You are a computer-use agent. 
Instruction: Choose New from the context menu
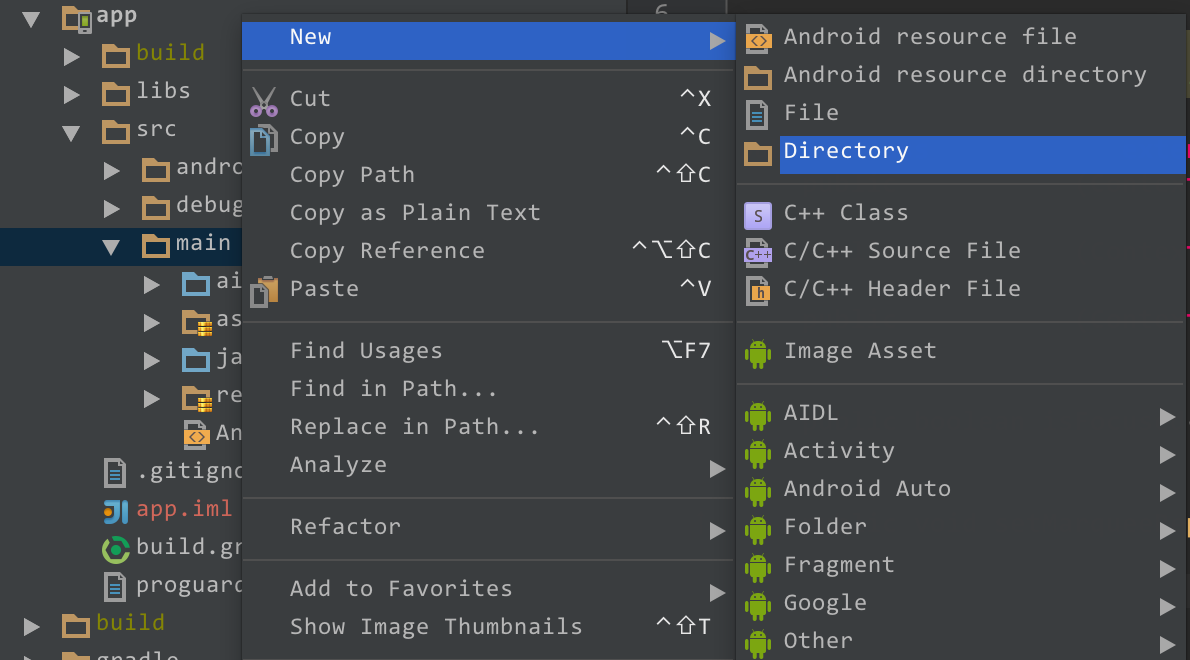tap(488, 40)
